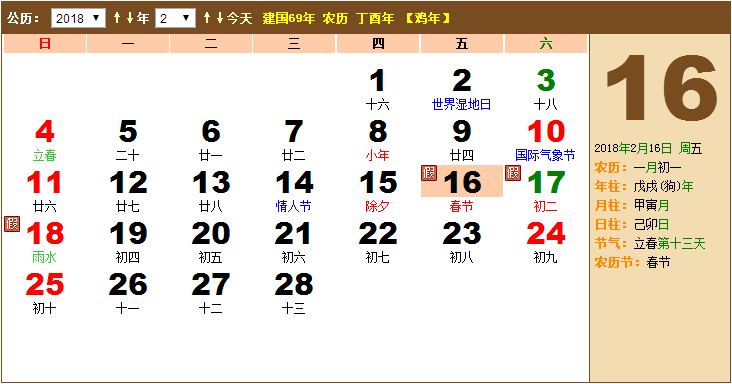This screenshot has height=384, width=732.
Task: Open the year dropdown showing 2018
Action: [78, 18]
